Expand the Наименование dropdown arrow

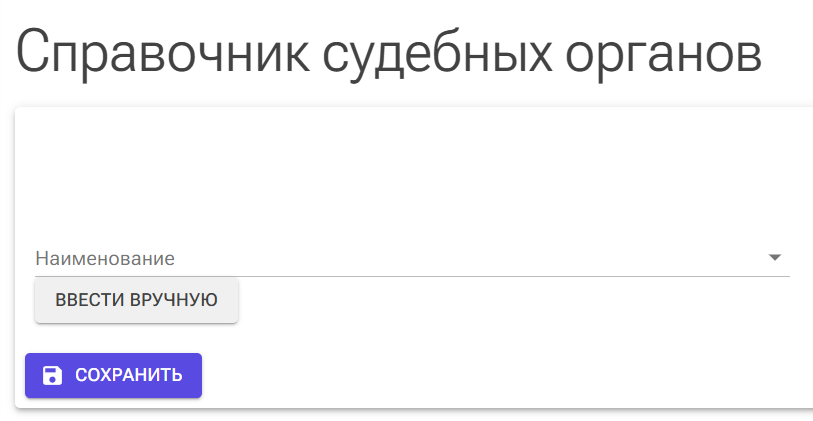[x=774, y=258]
